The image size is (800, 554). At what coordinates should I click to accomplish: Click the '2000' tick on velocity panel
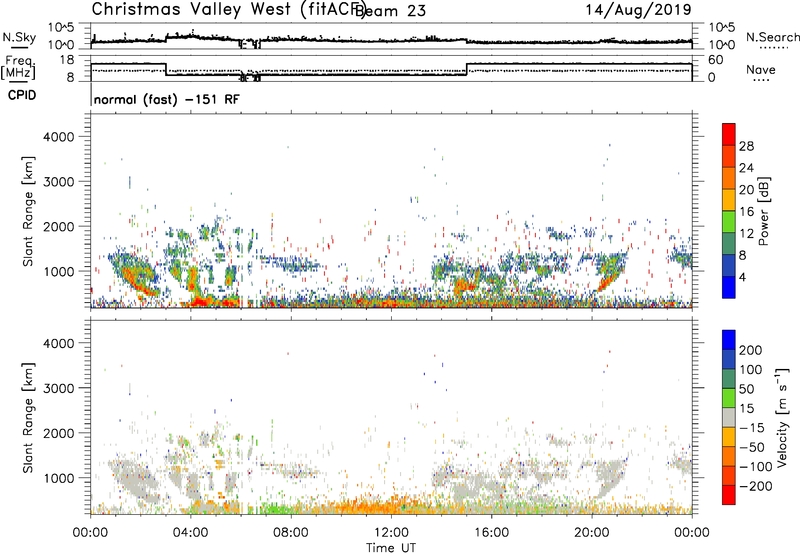pos(59,433)
